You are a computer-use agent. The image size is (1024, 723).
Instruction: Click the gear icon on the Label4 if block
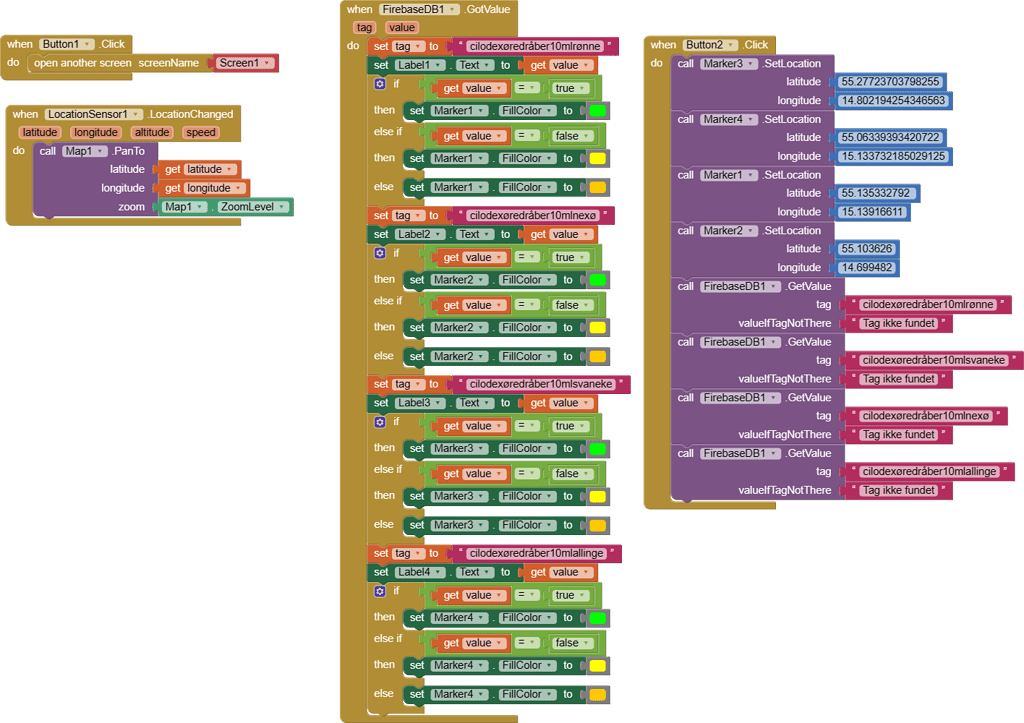point(380,591)
